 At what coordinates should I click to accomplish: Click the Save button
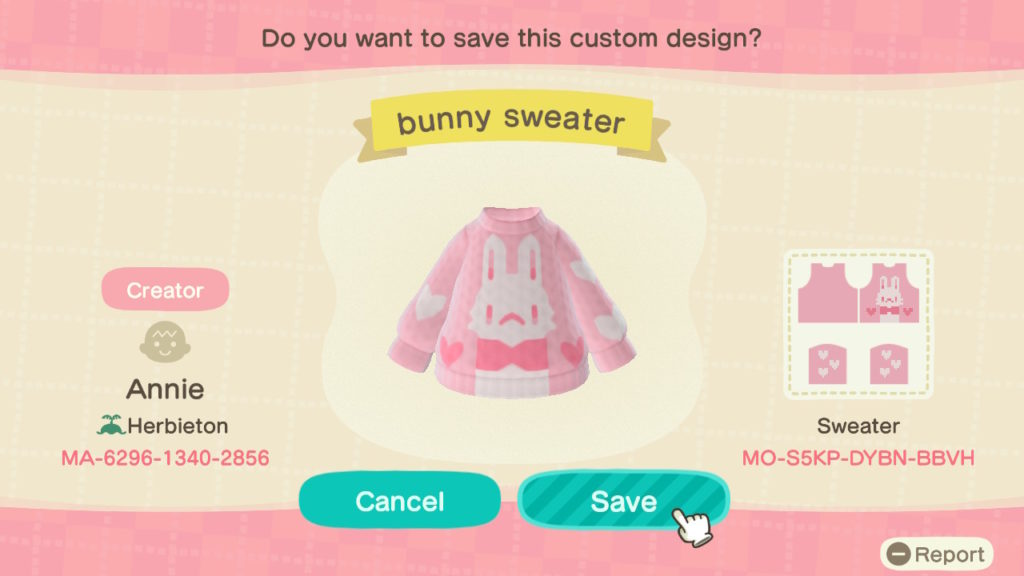click(623, 501)
